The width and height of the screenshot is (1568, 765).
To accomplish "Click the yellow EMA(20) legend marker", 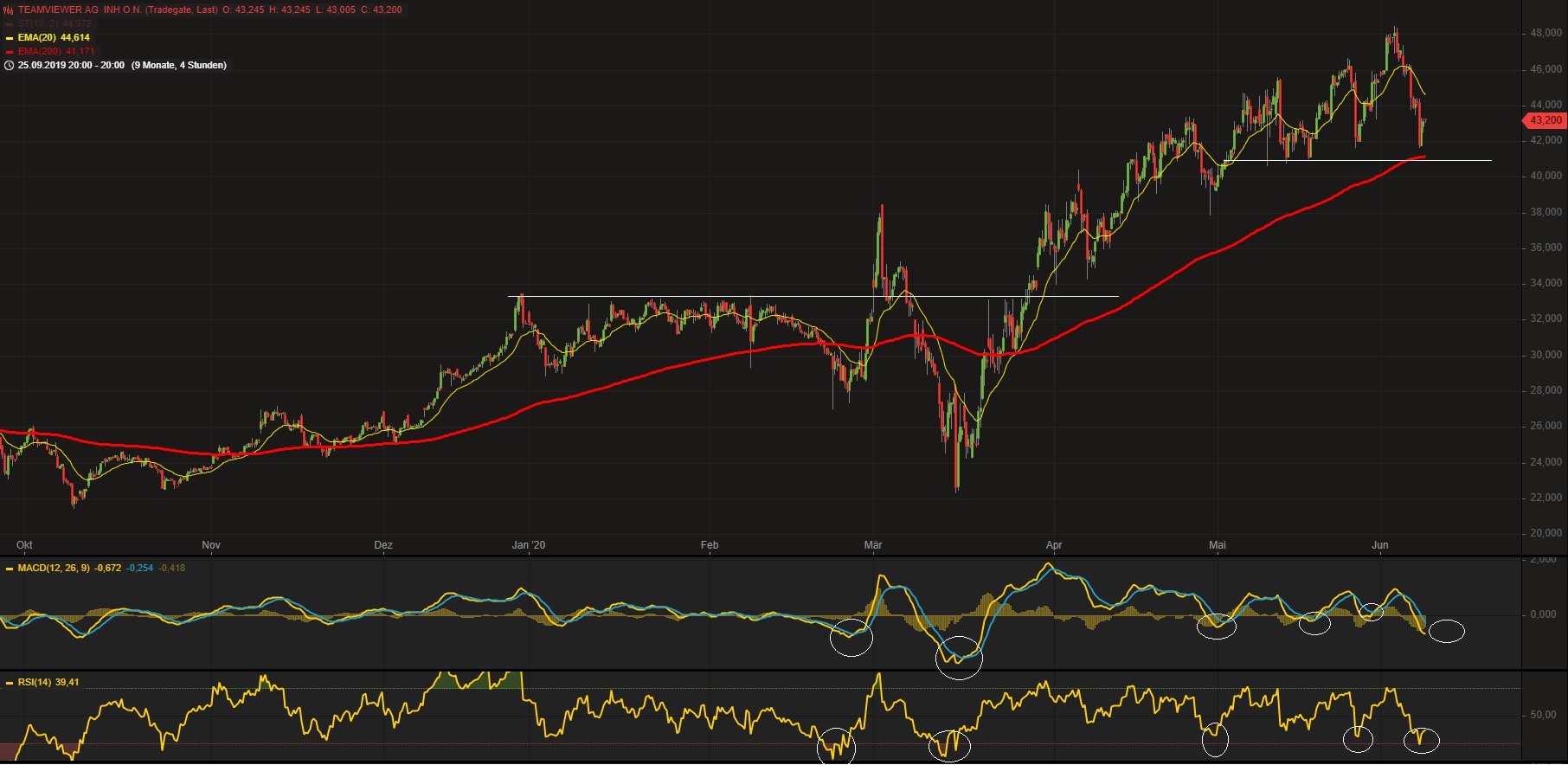I will click(x=10, y=38).
